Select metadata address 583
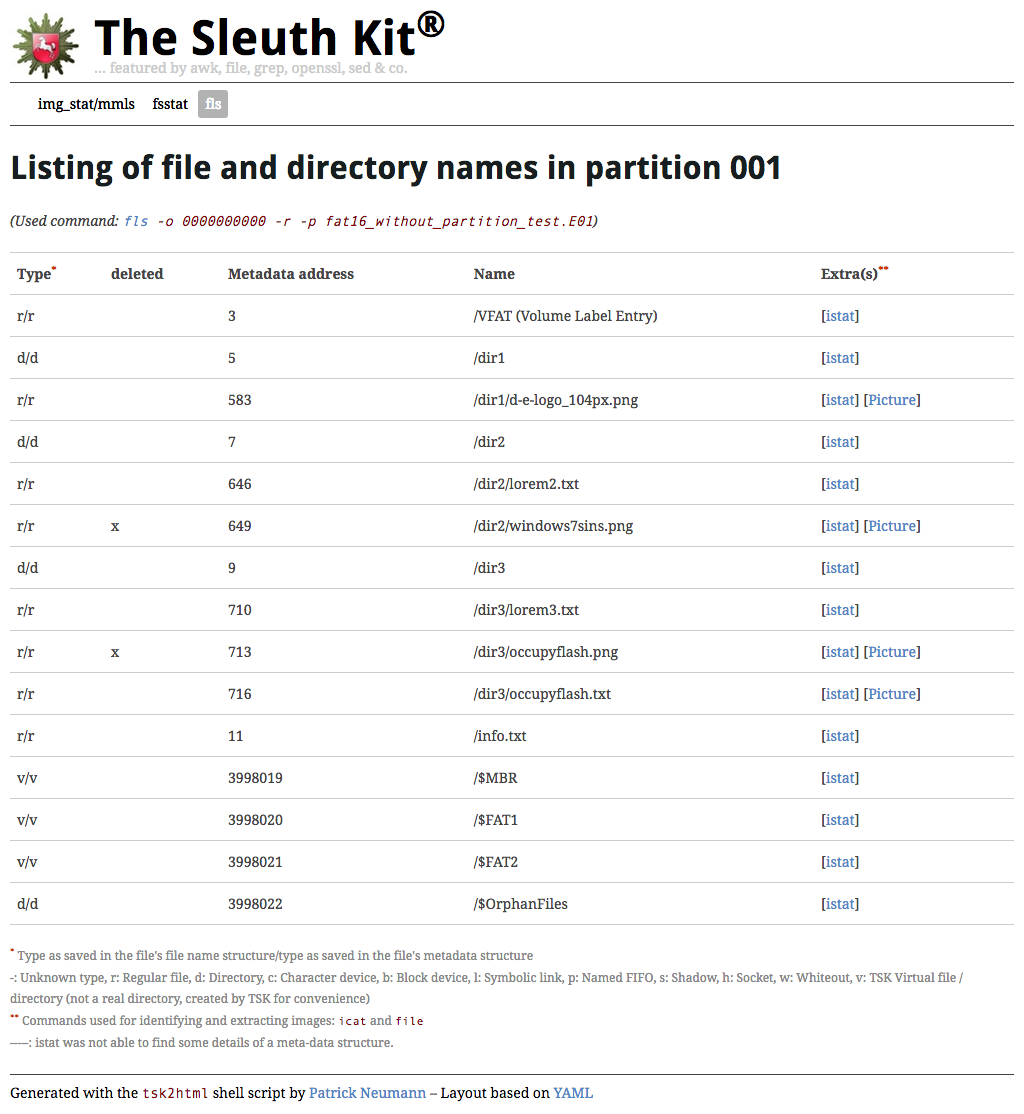 coord(239,400)
